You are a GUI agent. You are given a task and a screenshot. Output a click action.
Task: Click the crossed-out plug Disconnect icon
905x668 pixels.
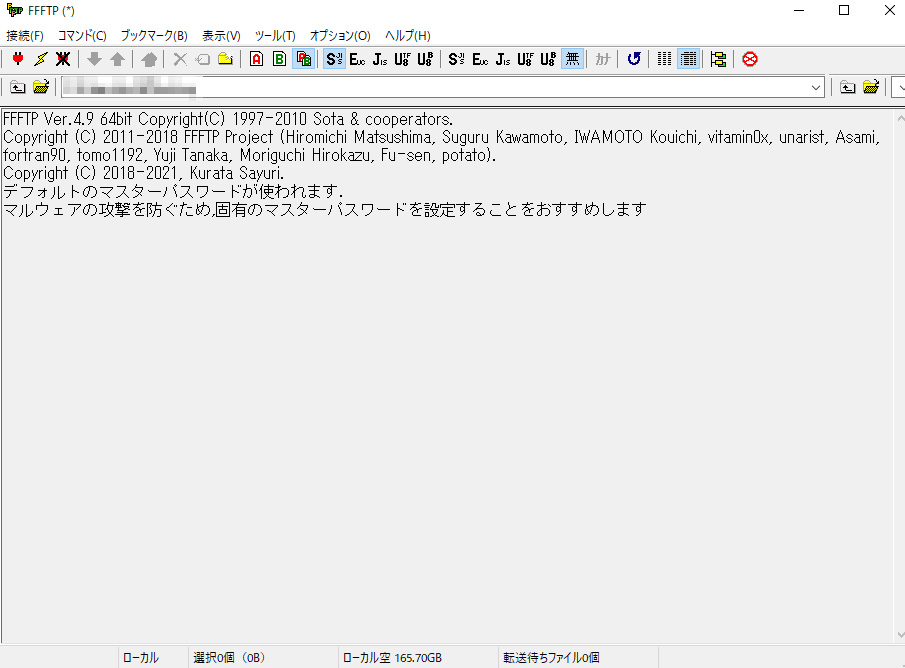63,59
